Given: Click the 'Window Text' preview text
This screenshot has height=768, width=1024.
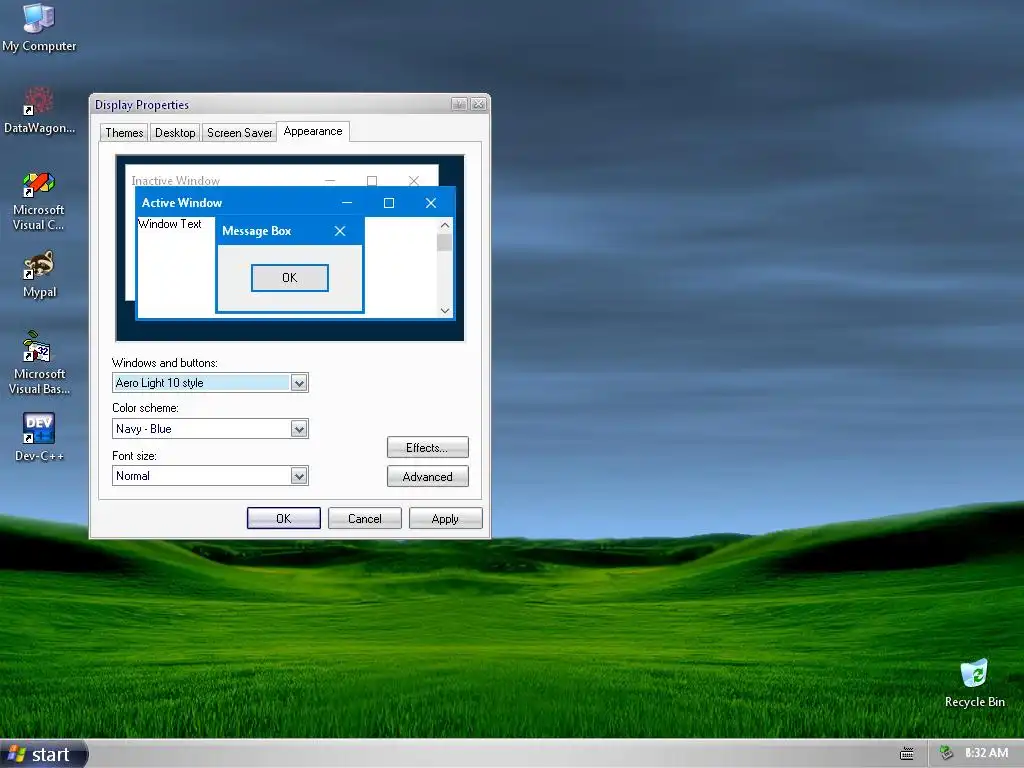Looking at the screenshot, I should click(170, 224).
